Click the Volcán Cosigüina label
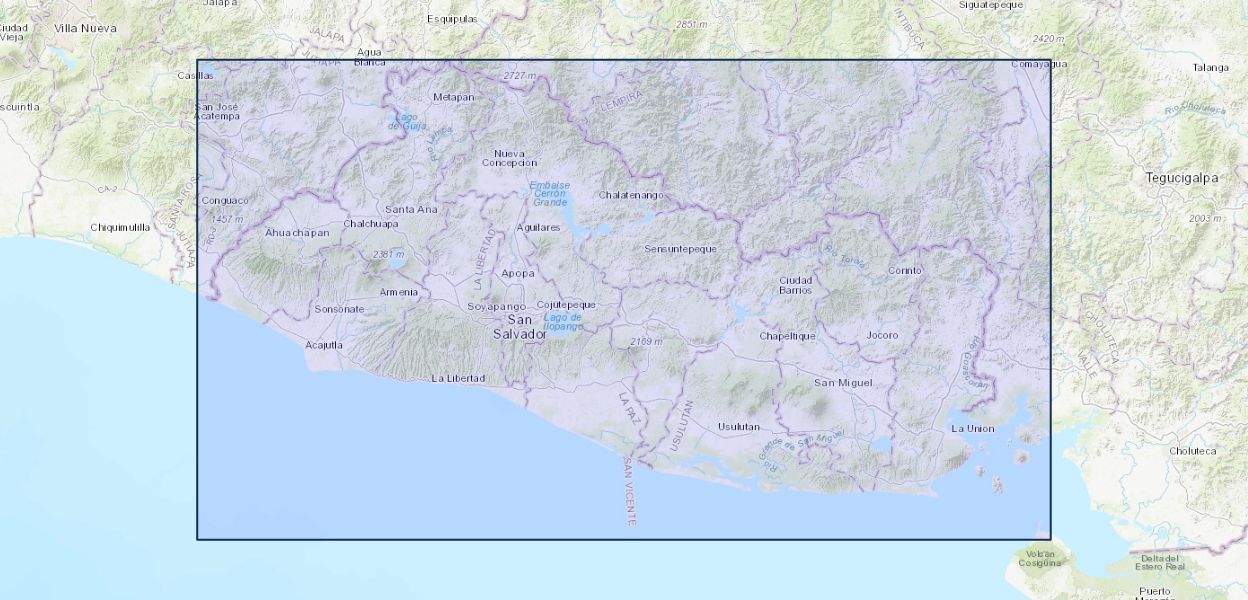 [1040, 558]
